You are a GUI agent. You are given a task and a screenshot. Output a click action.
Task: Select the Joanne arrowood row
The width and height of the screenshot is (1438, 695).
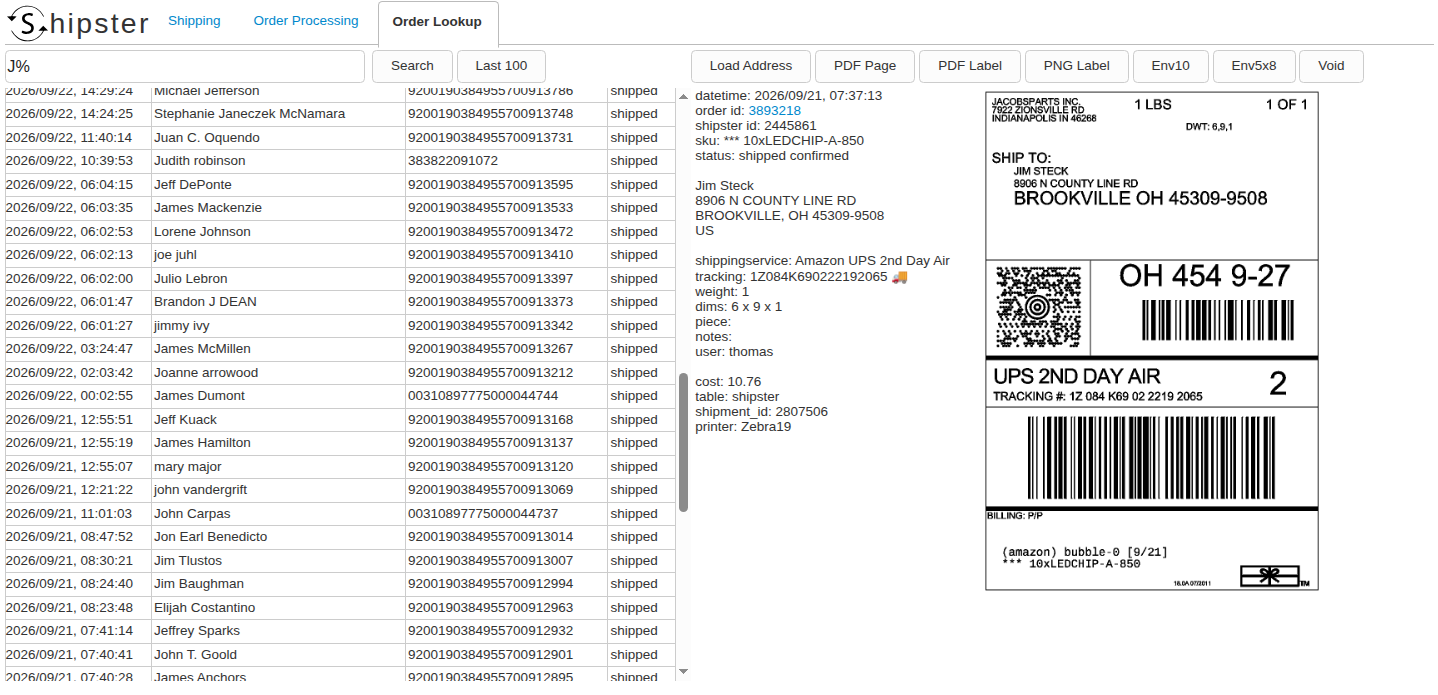tap(340, 373)
